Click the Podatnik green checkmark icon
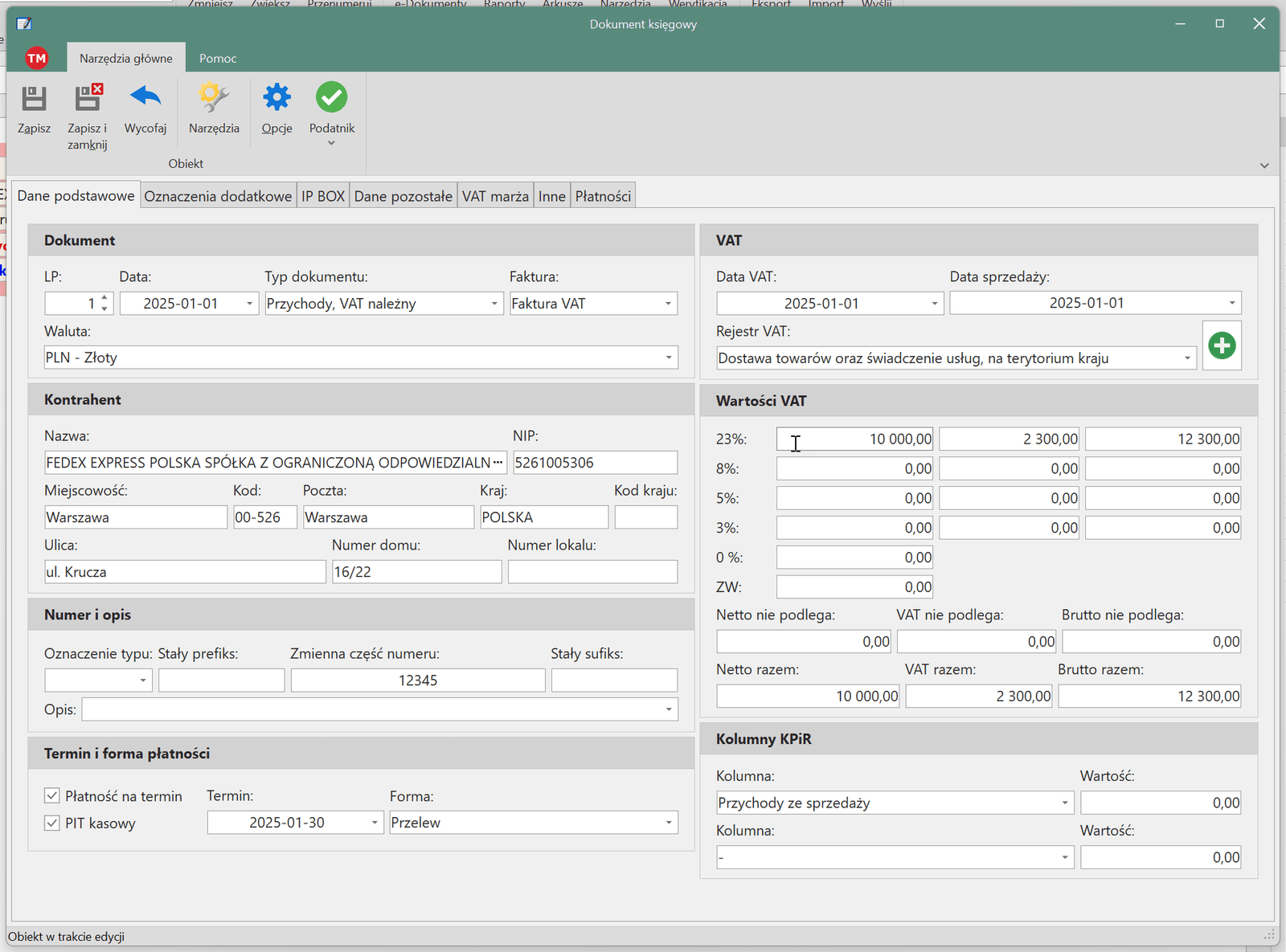 pos(331,99)
